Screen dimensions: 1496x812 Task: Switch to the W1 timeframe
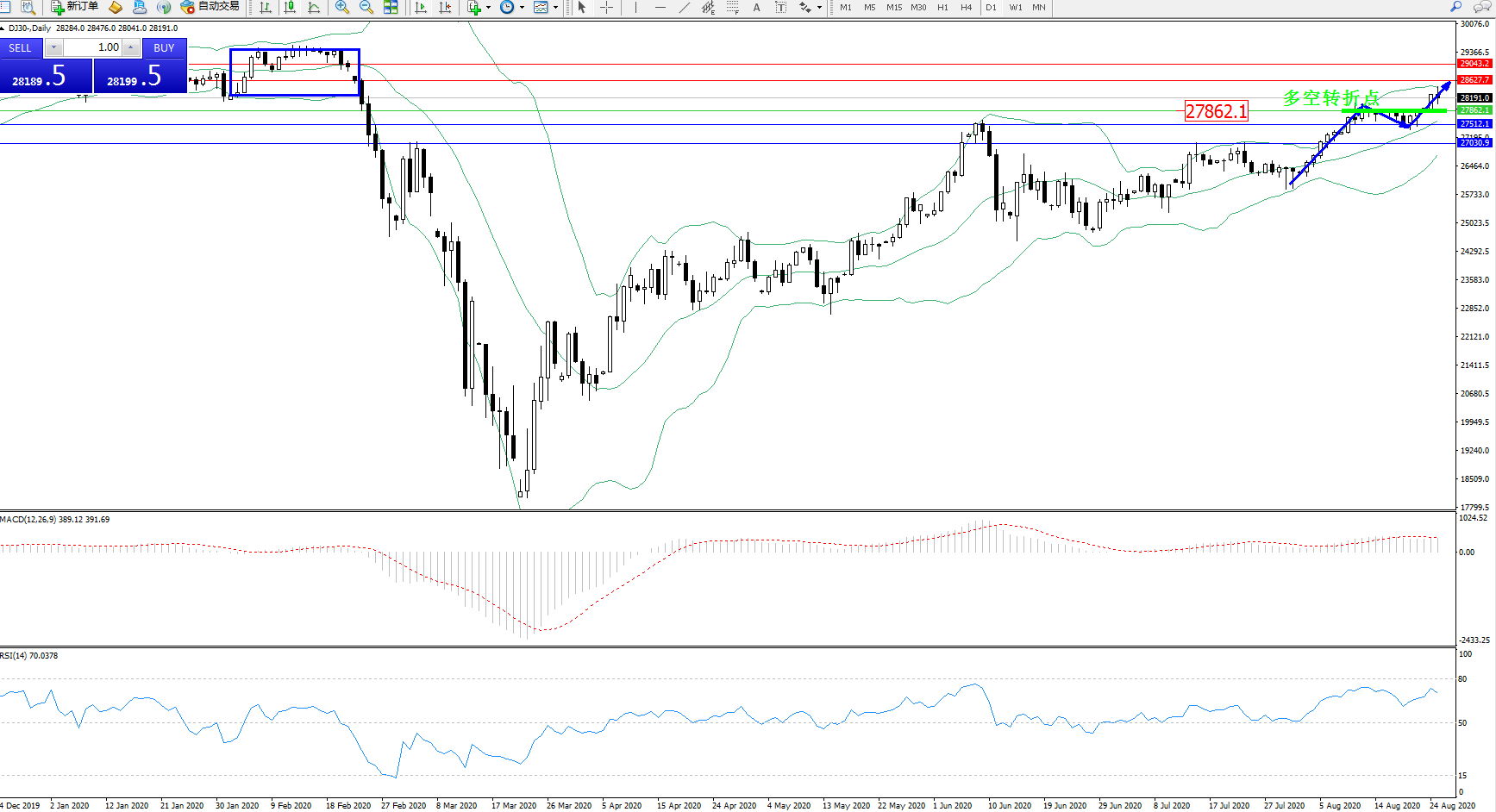pyautogui.click(x=1016, y=8)
